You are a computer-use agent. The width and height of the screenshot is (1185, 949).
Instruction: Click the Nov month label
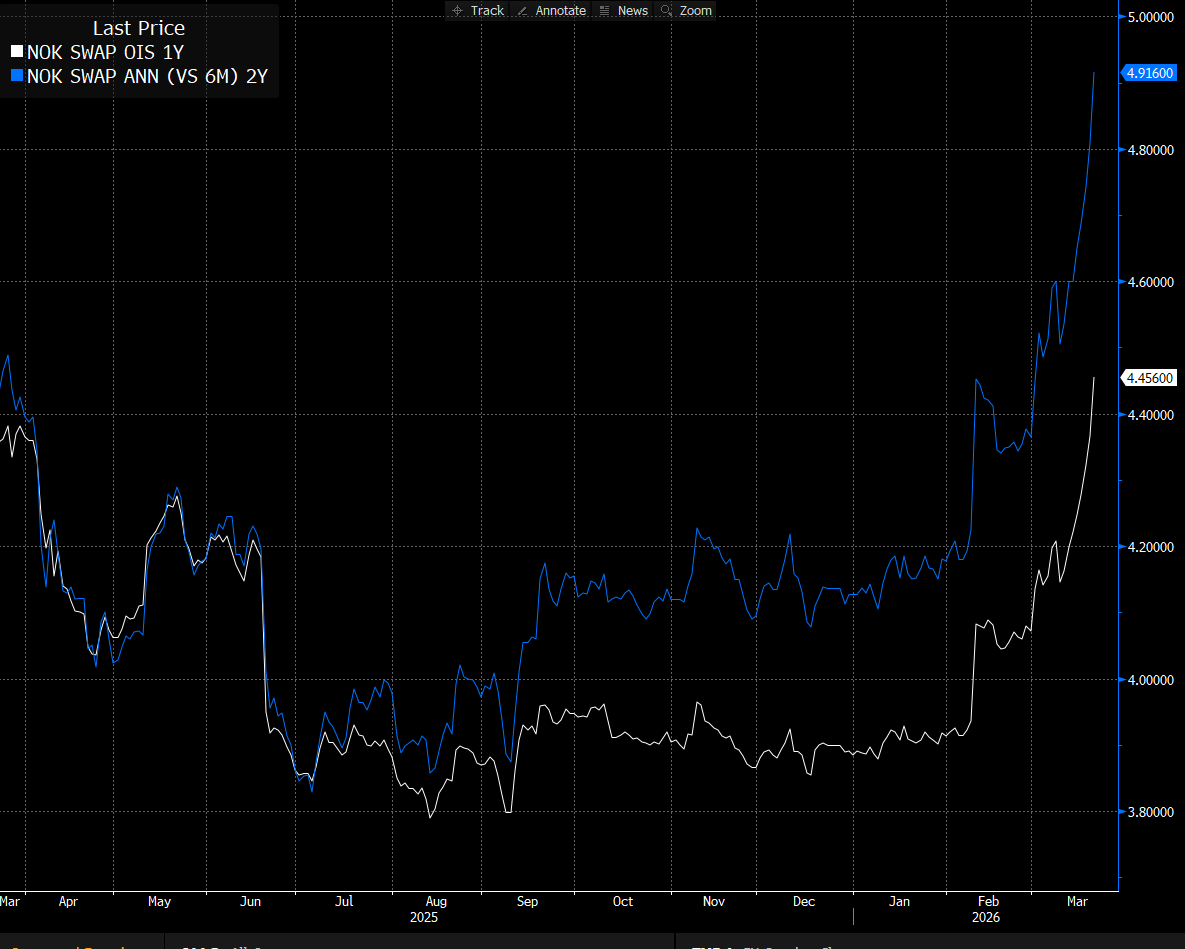click(x=713, y=901)
